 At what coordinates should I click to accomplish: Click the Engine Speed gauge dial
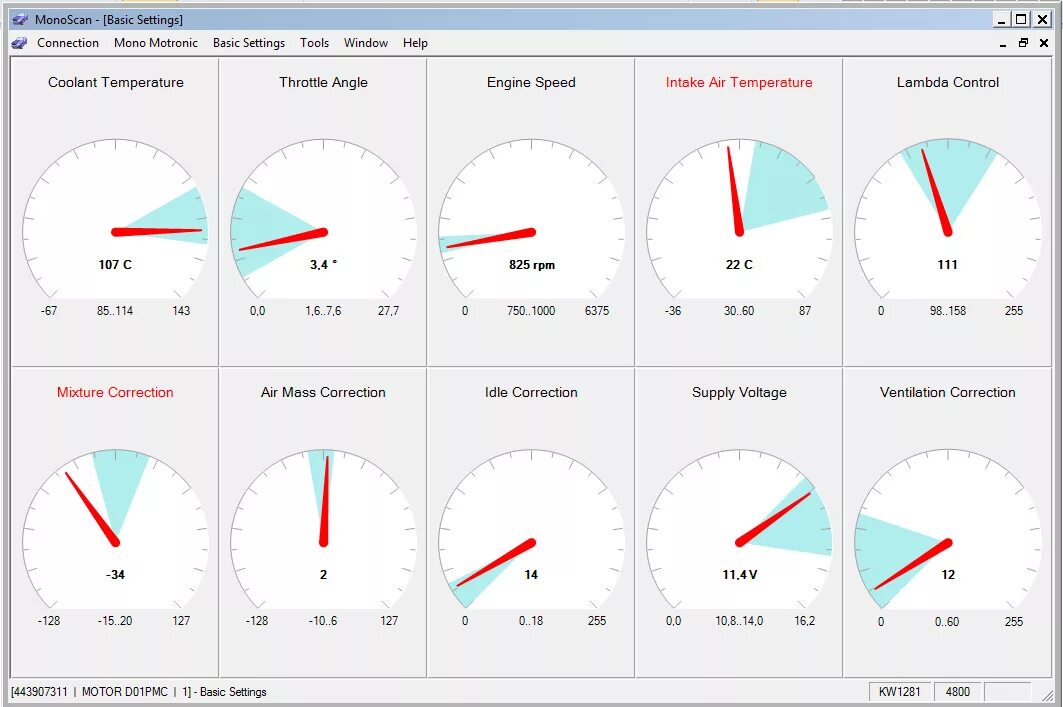click(532, 219)
